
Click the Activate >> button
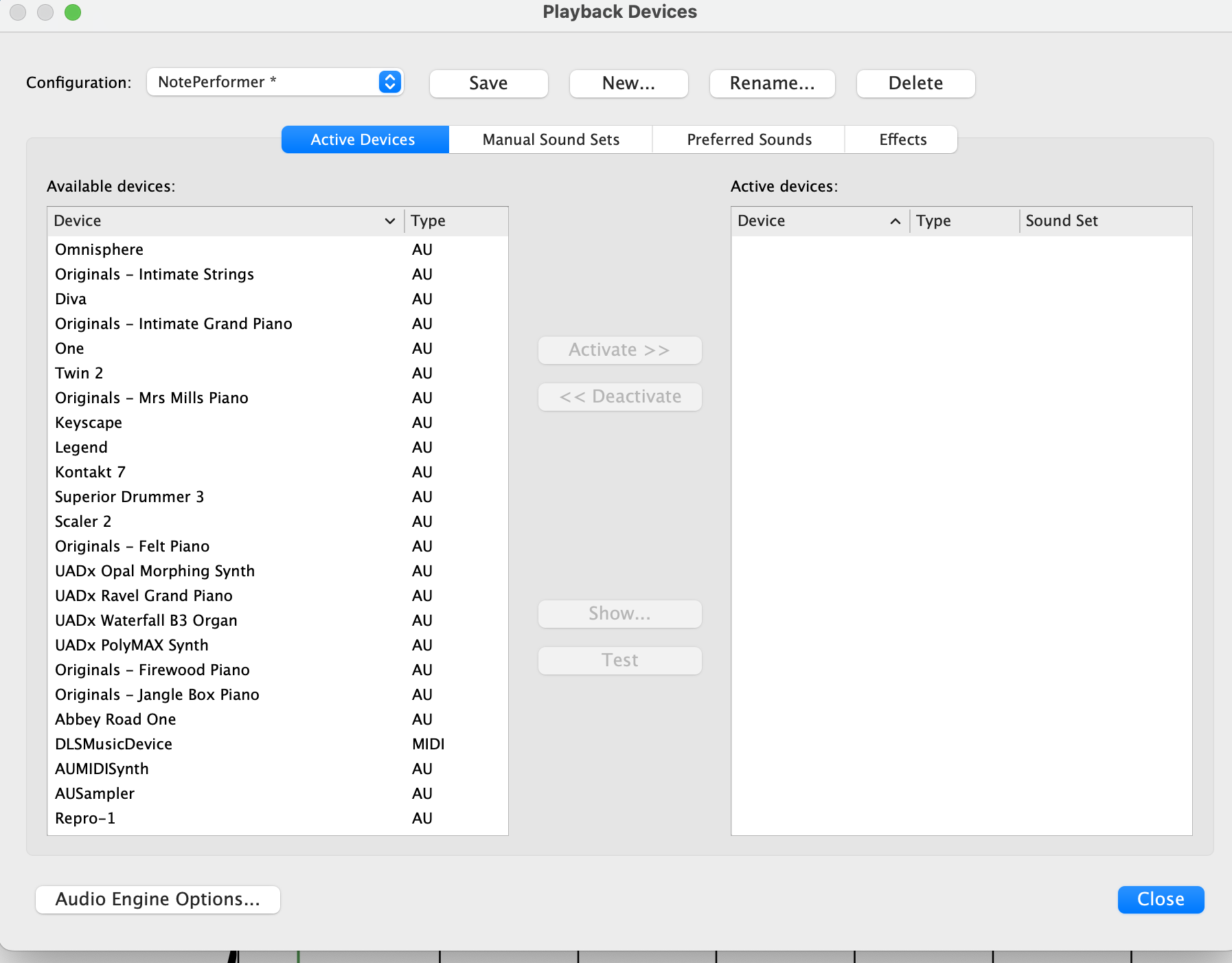(619, 350)
